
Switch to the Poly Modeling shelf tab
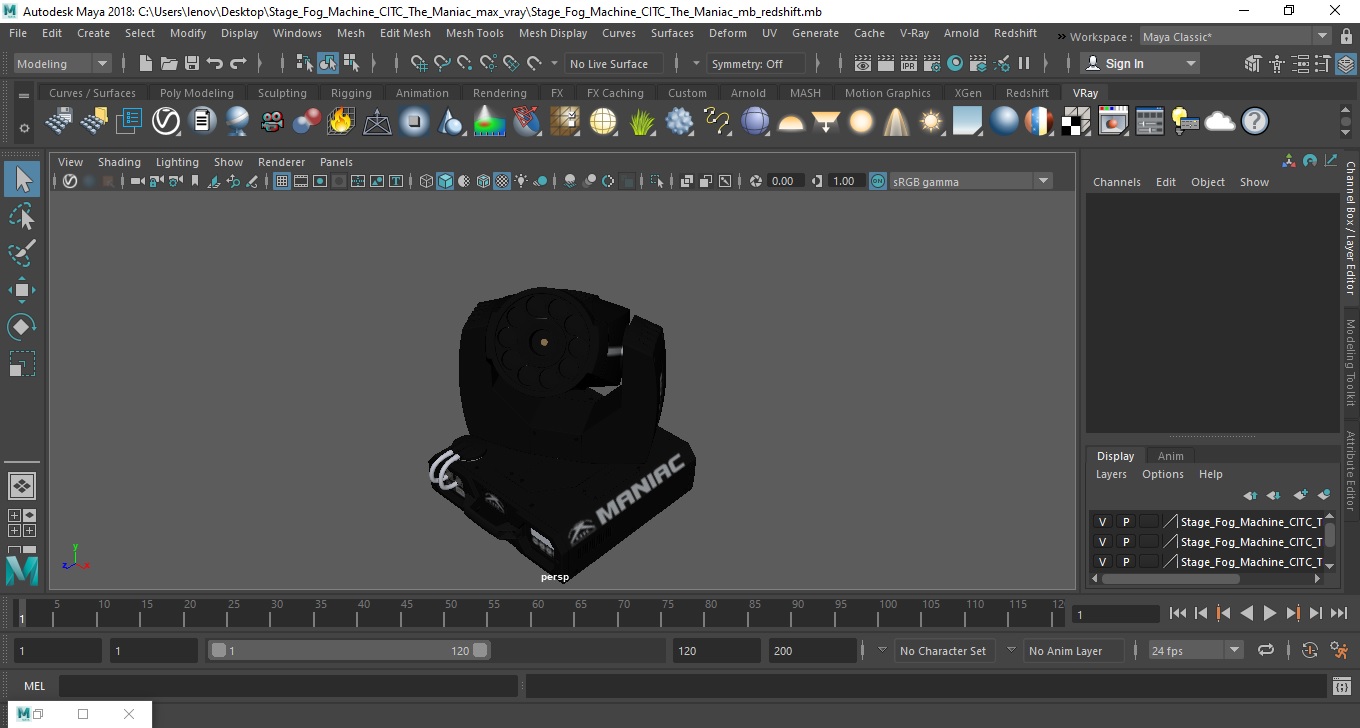pos(196,93)
